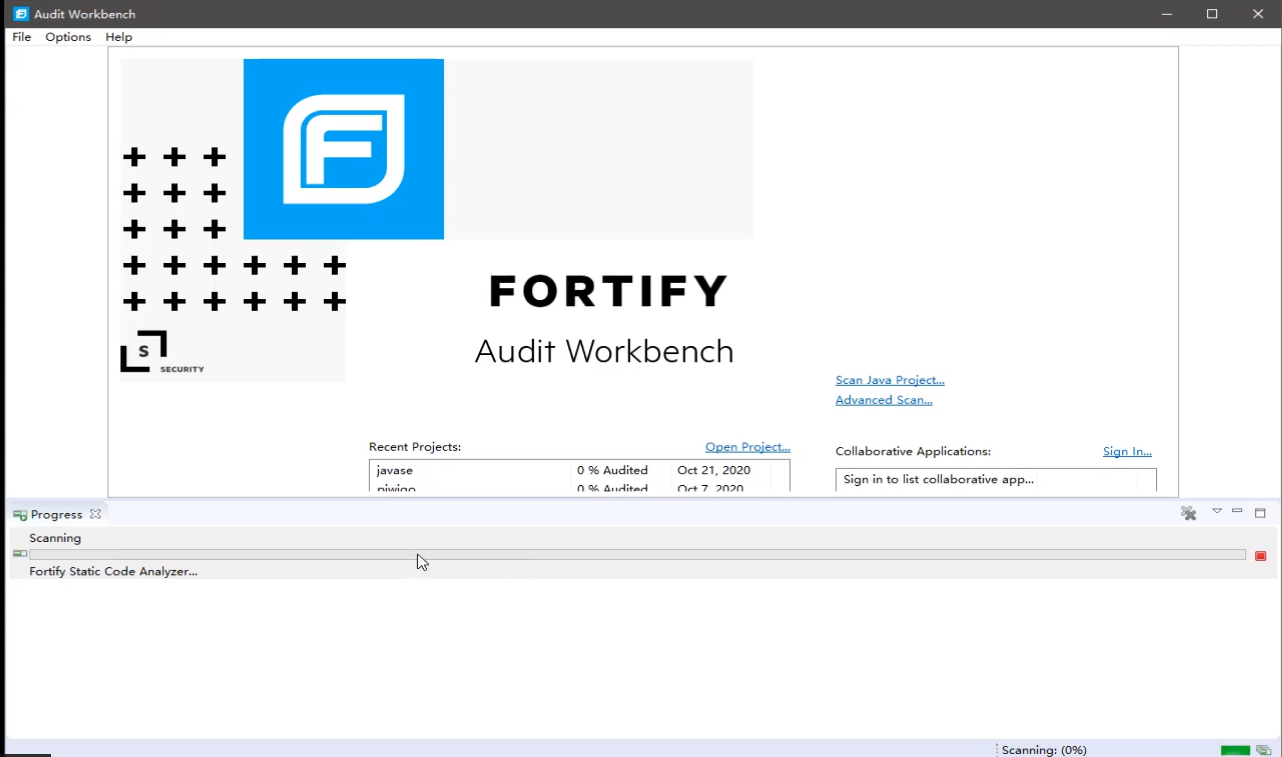Viewport: 1282px width, 757px height.
Task: Click Scan Java Project link
Action: [x=890, y=380]
